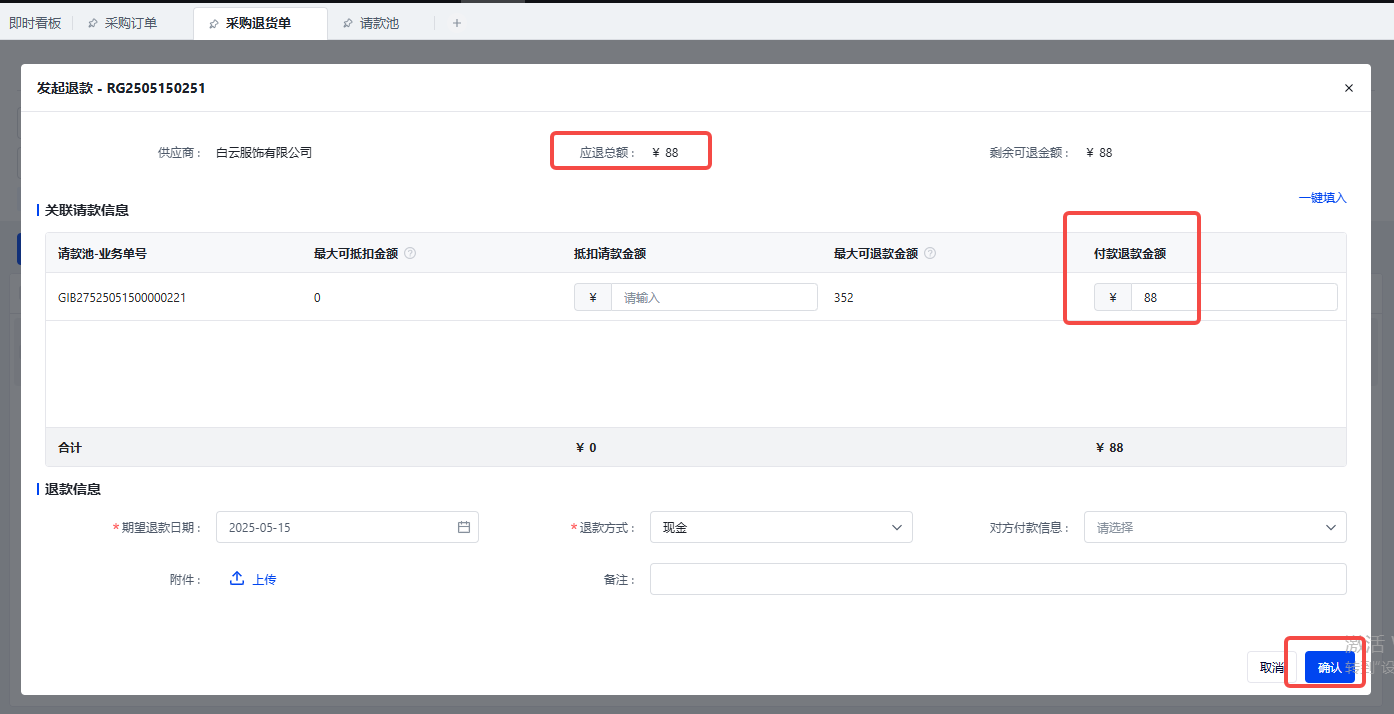Viewport: 1394px width, 714px height.
Task: Focus the 备注 text field
Action: pyautogui.click(x=998, y=579)
